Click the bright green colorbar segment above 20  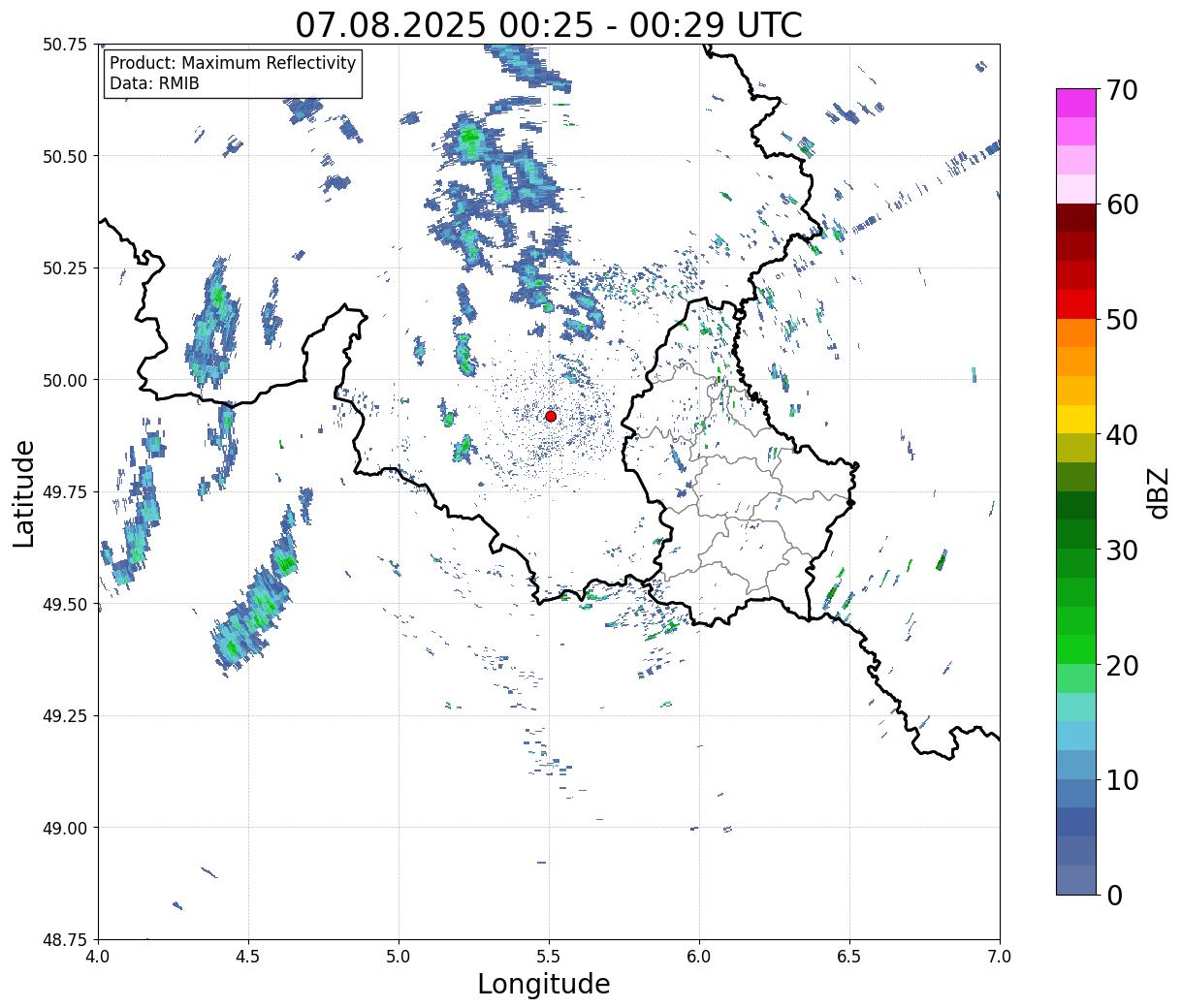pyautogui.click(x=1076, y=649)
